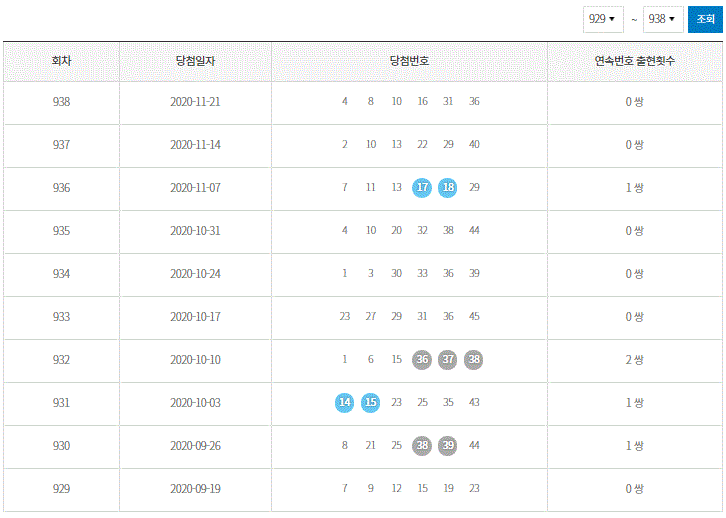The image size is (726, 518).
Task: Click the date 2020-11-21
Action: 195,102
